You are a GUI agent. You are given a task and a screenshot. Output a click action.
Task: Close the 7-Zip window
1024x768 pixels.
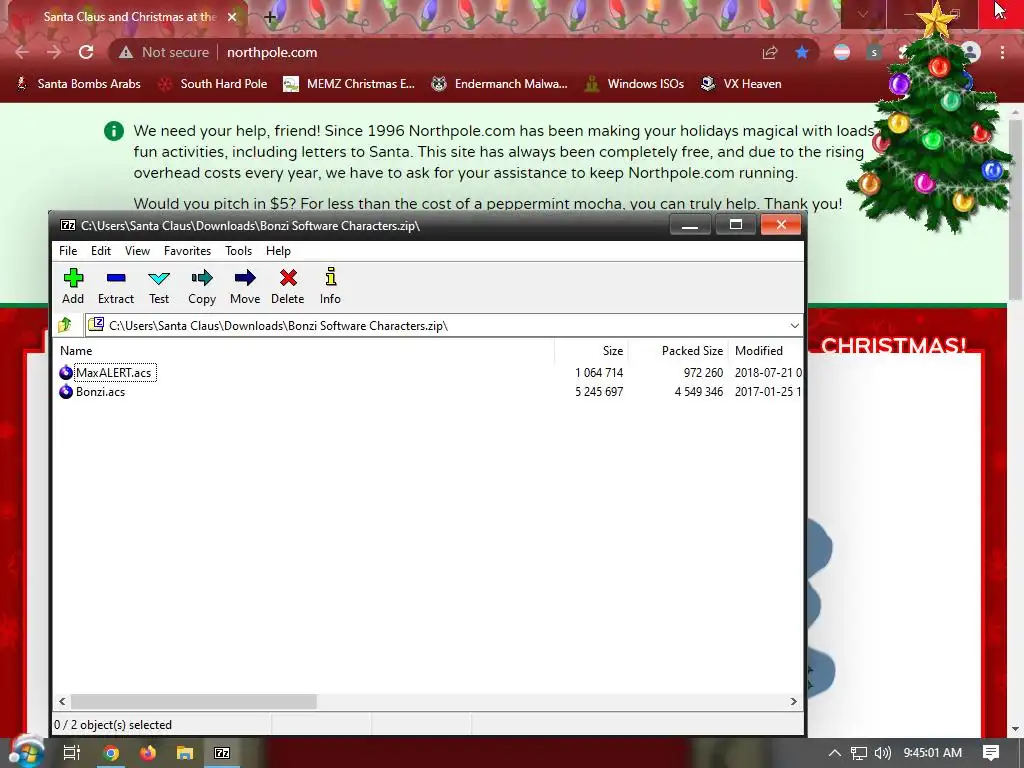(781, 225)
